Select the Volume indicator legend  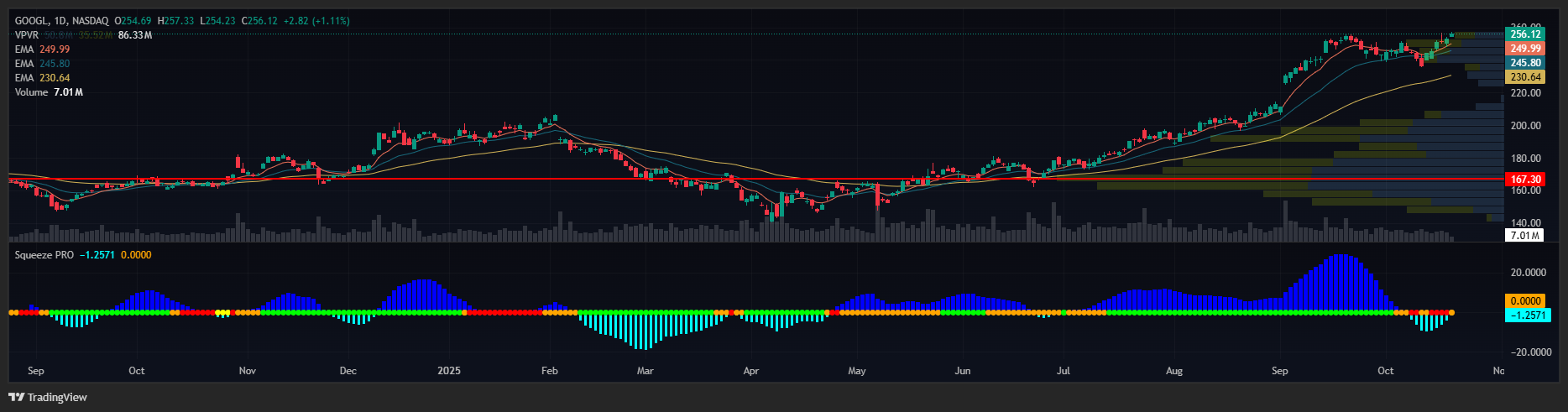[x=48, y=92]
